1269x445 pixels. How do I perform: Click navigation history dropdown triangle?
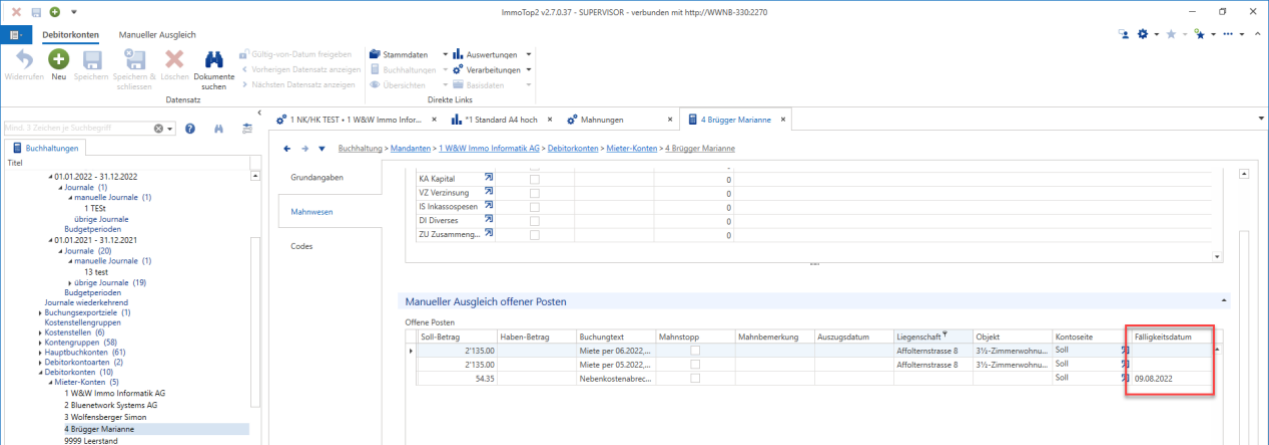click(321, 148)
